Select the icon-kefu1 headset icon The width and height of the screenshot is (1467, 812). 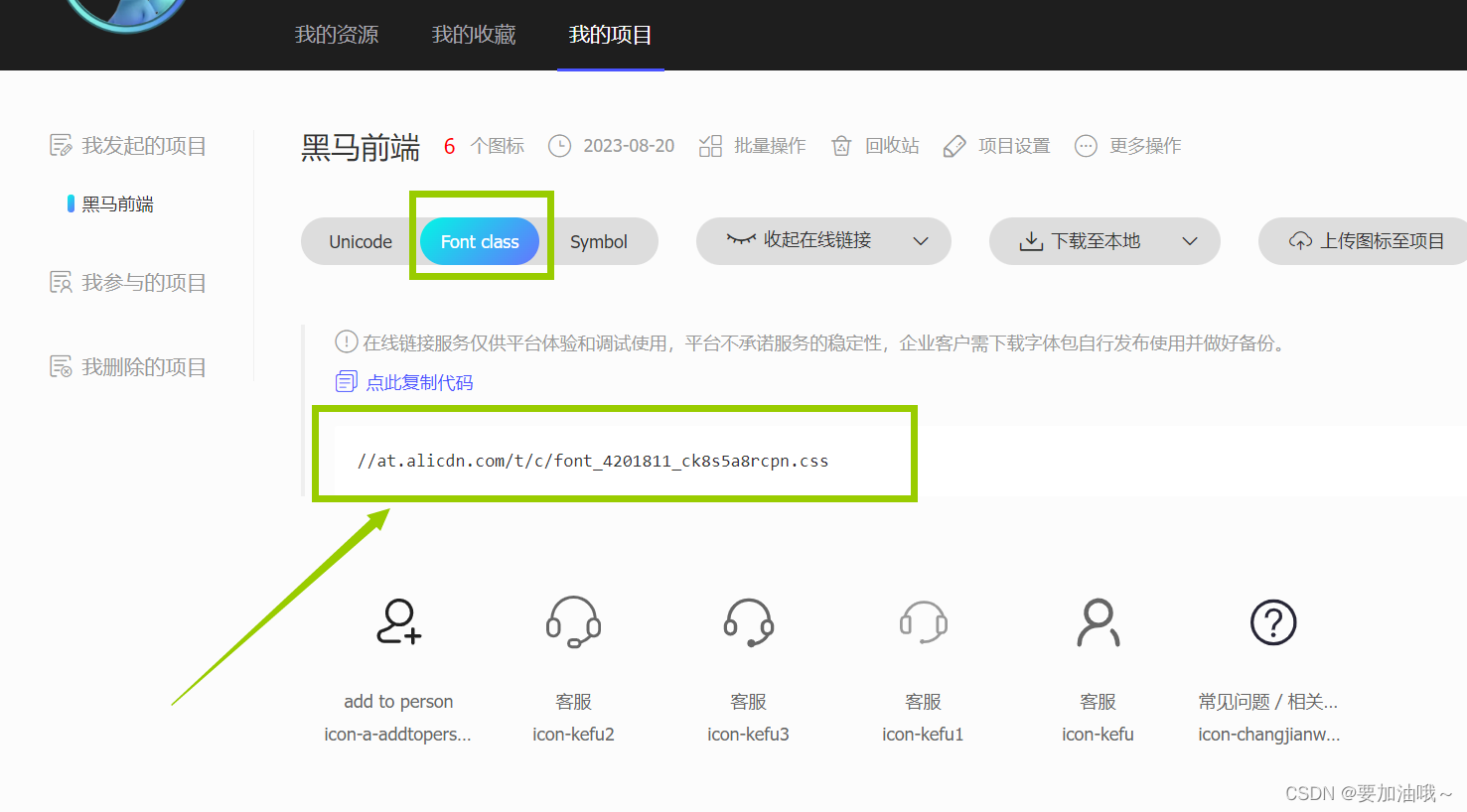[923, 622]
